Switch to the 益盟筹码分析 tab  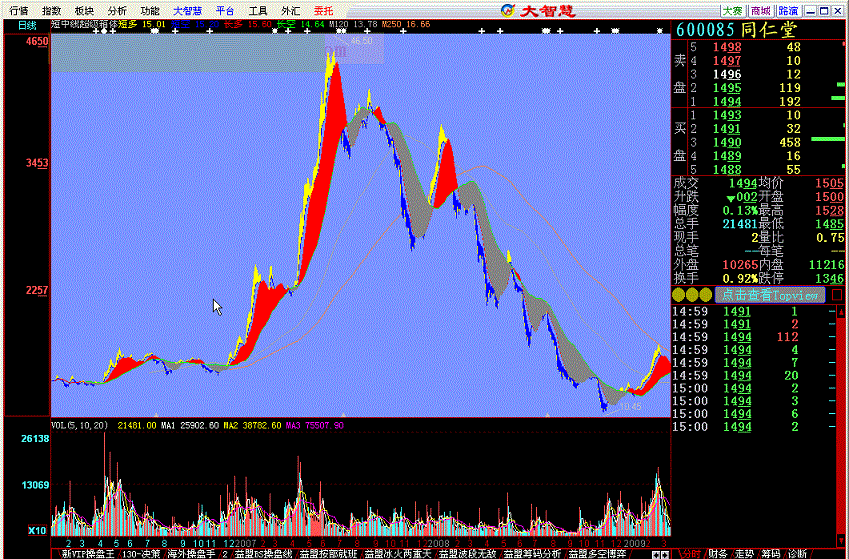pyautogui.click(x=532, y=554)
